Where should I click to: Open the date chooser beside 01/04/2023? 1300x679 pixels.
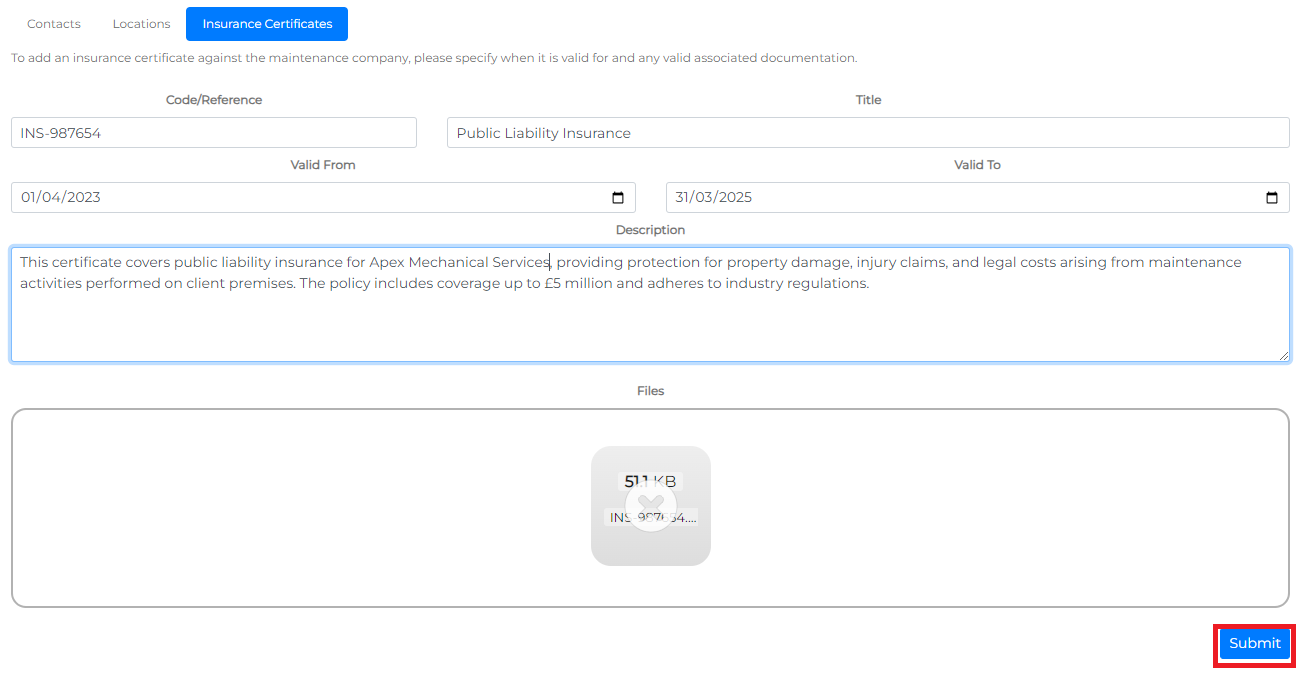[619, 197]
